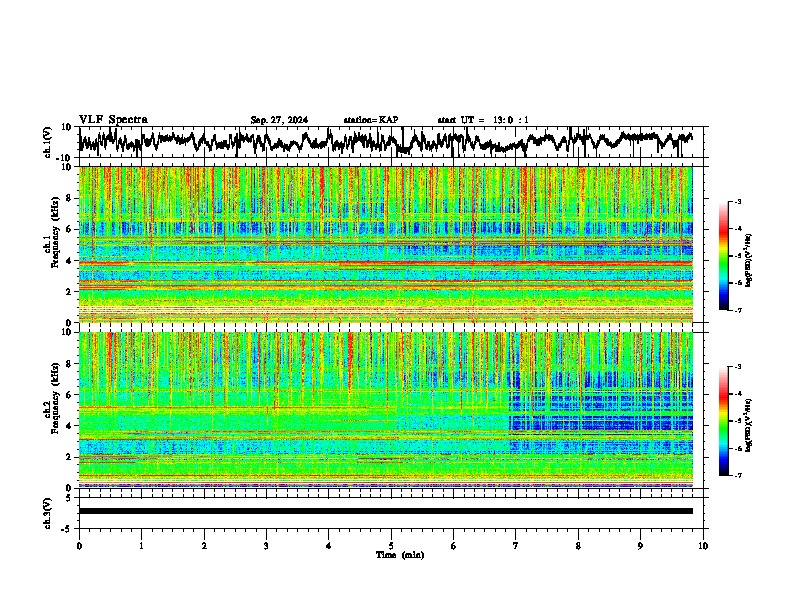Click time axis tick label "4"
The width and height of the screenshot is (792, 612).
tap(329, 546)
